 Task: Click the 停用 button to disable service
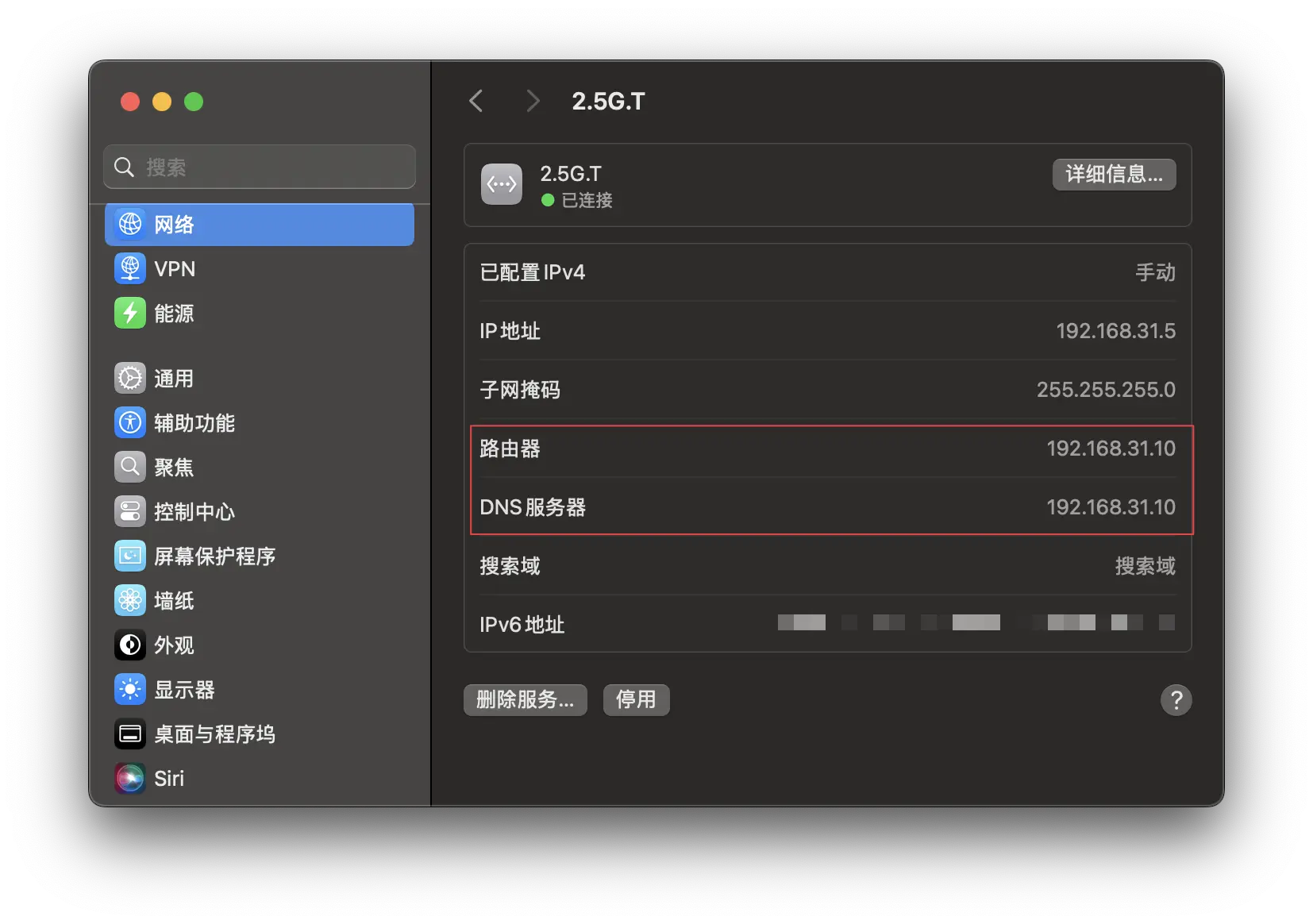(636, 700)
